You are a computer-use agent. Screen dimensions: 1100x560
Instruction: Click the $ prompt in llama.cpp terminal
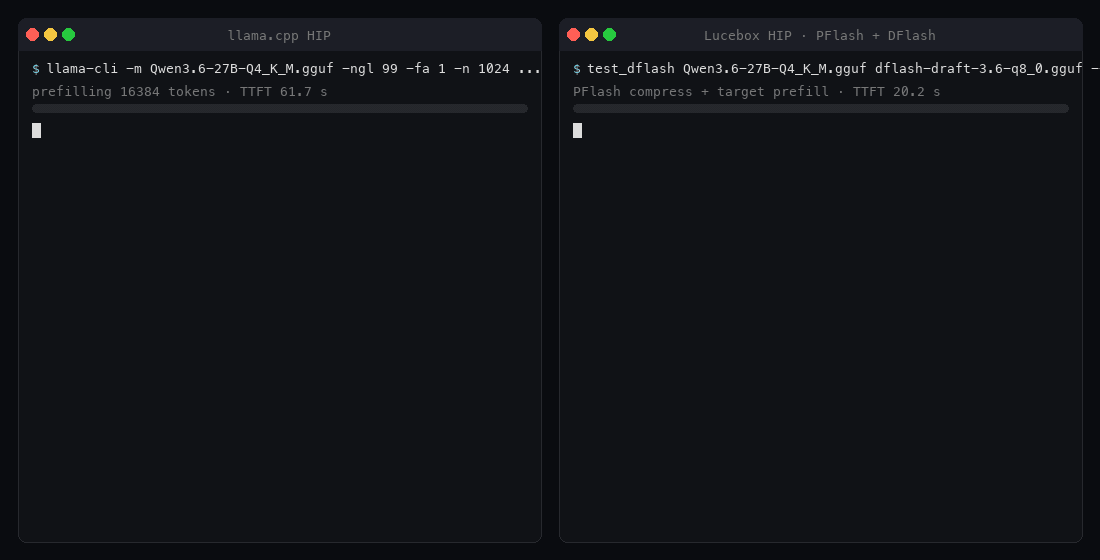[x=36, y=69]
